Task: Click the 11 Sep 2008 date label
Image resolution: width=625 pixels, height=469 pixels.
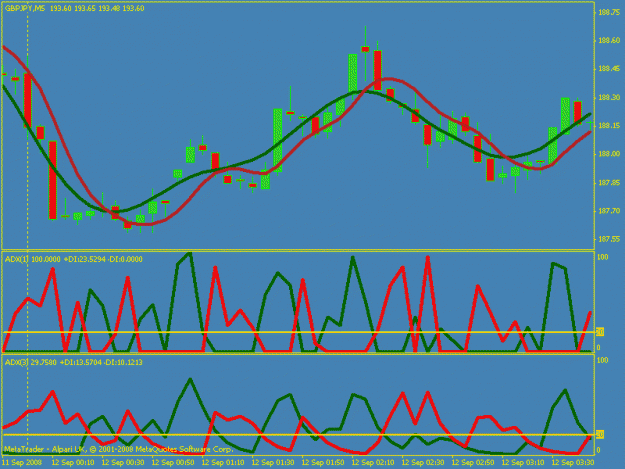Action: pos(22,463)
